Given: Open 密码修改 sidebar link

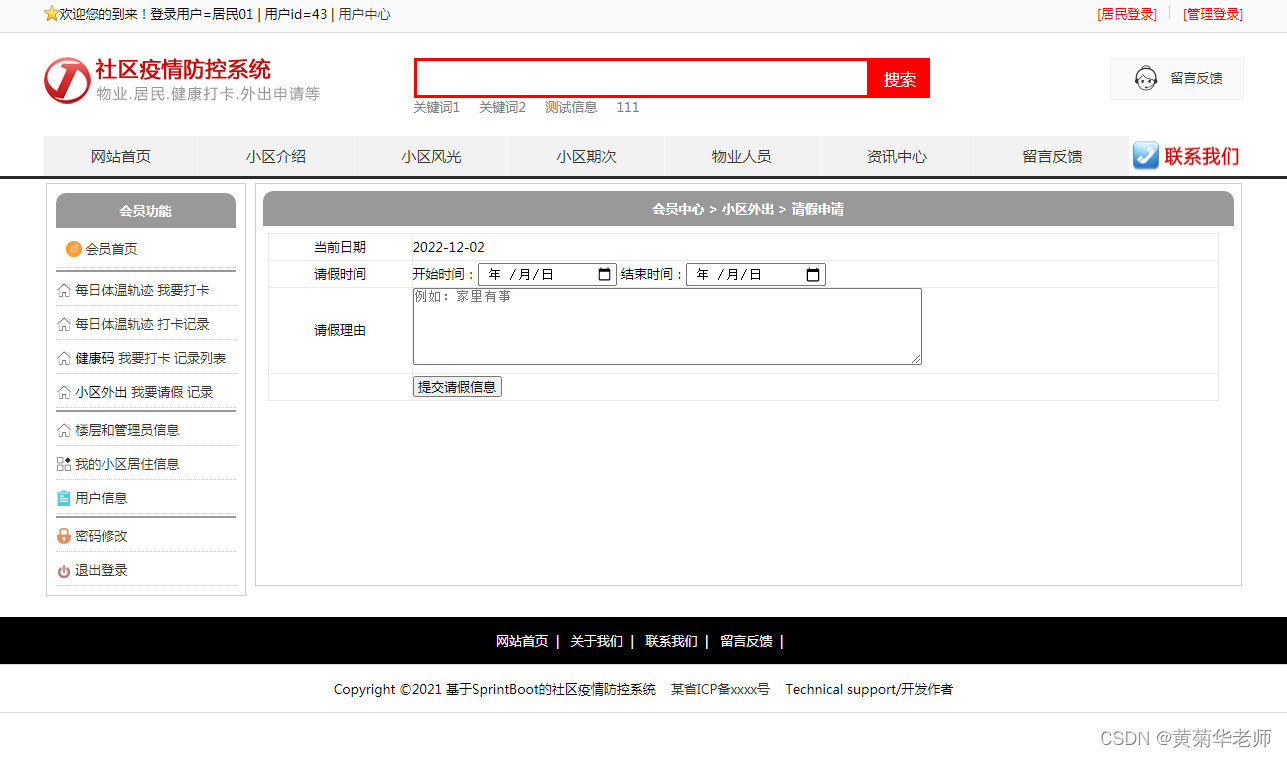Looking at the screenshot, I should point(101,536).
